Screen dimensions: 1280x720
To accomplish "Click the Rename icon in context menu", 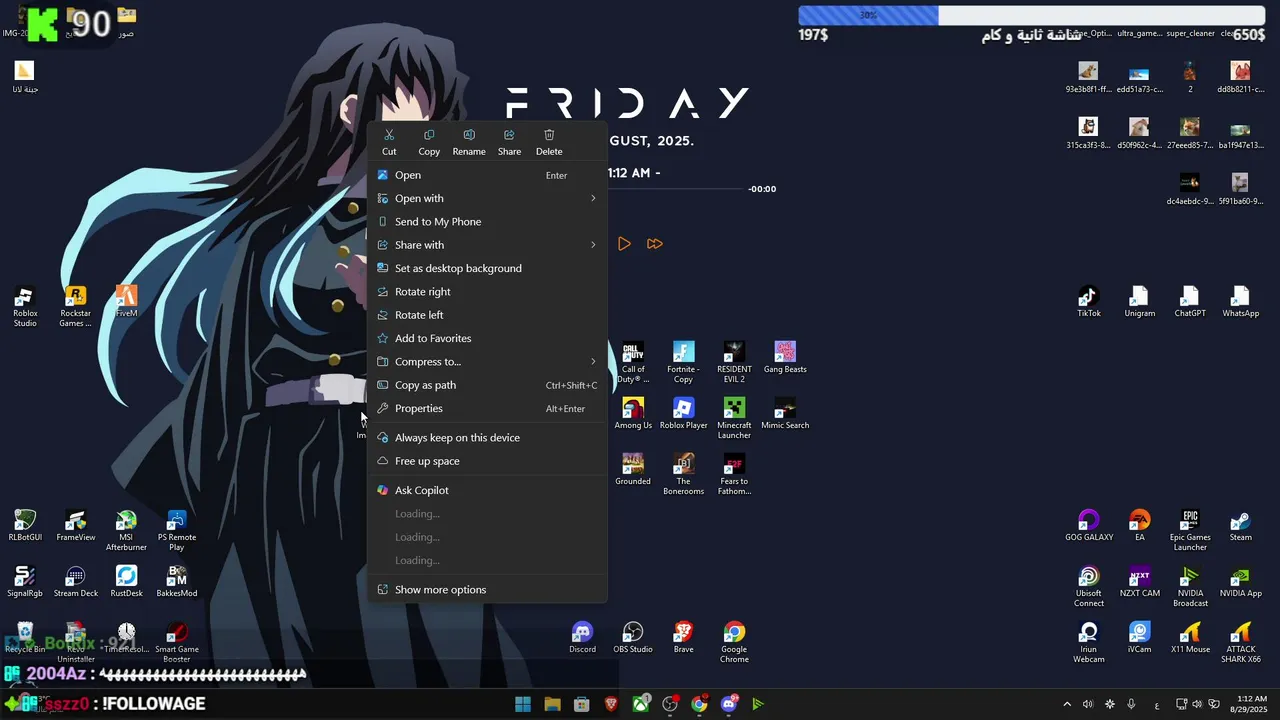I will tap(469, 135).
